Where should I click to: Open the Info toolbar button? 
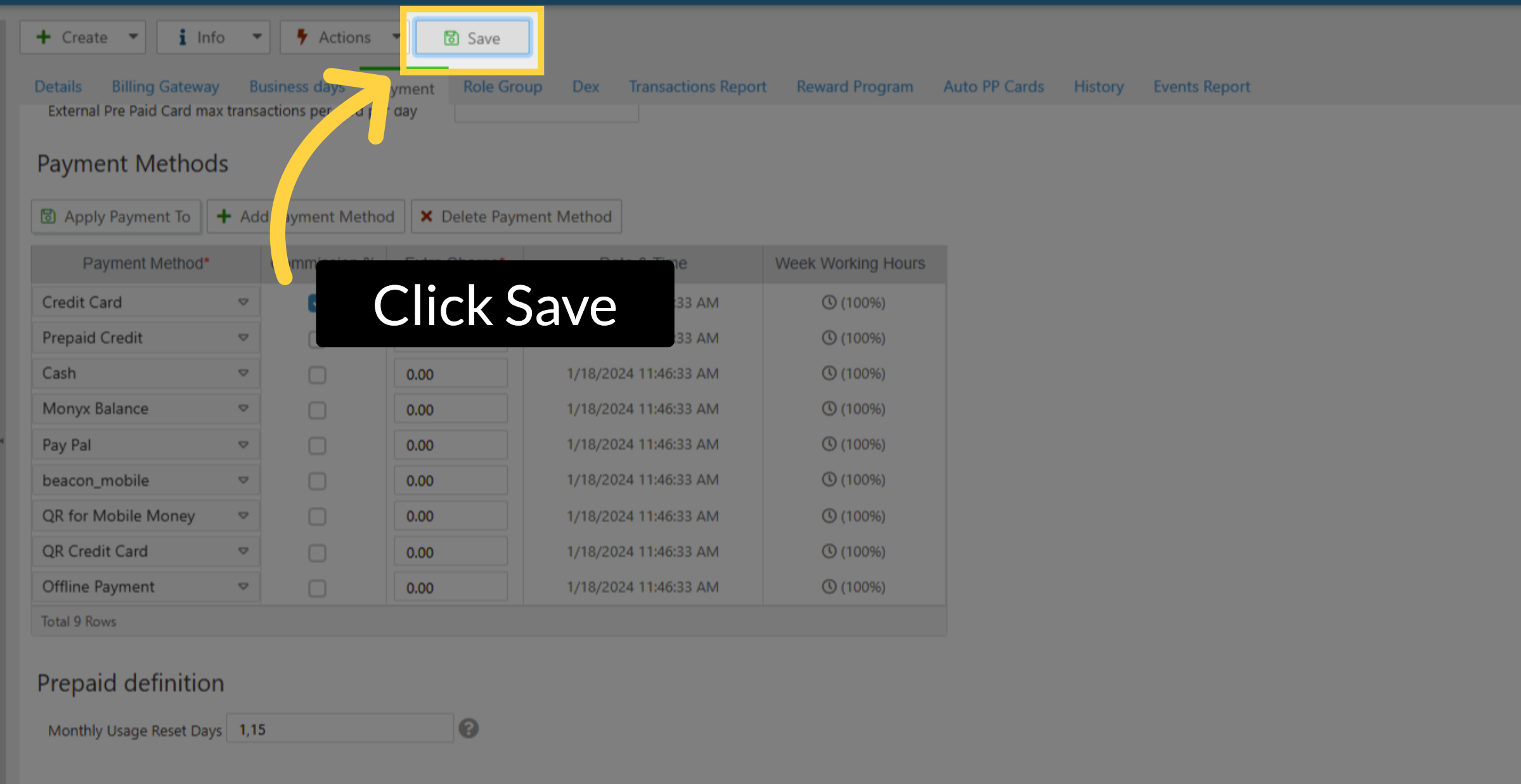coord(210,37)
